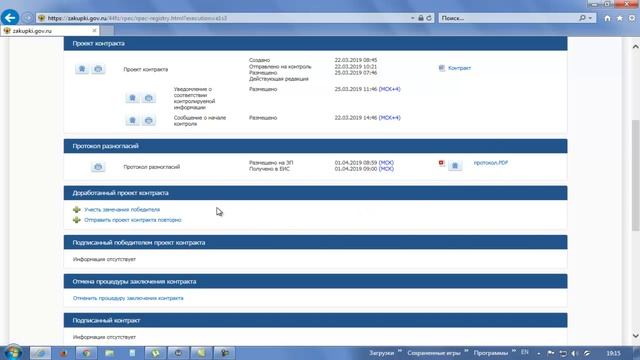View signature of Сообщение о начале контроля

tap(132, 120)
